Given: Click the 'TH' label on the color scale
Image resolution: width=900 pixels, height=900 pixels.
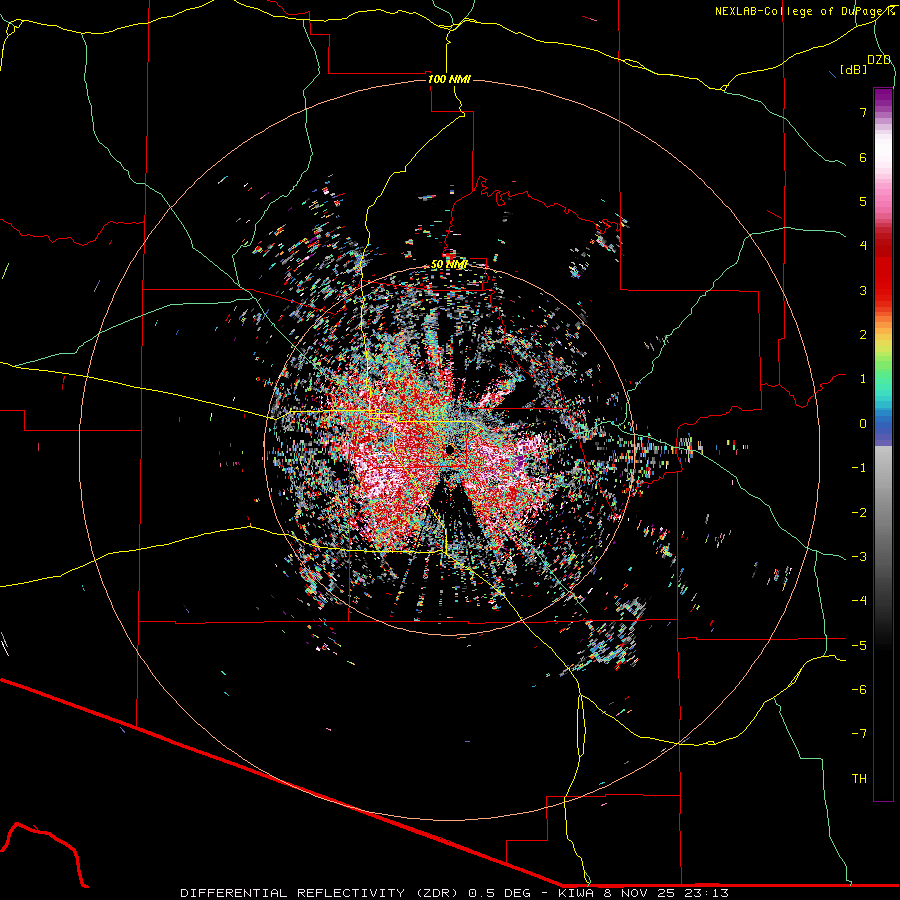Looking at the screenshot, I should [x=859, y=779].
